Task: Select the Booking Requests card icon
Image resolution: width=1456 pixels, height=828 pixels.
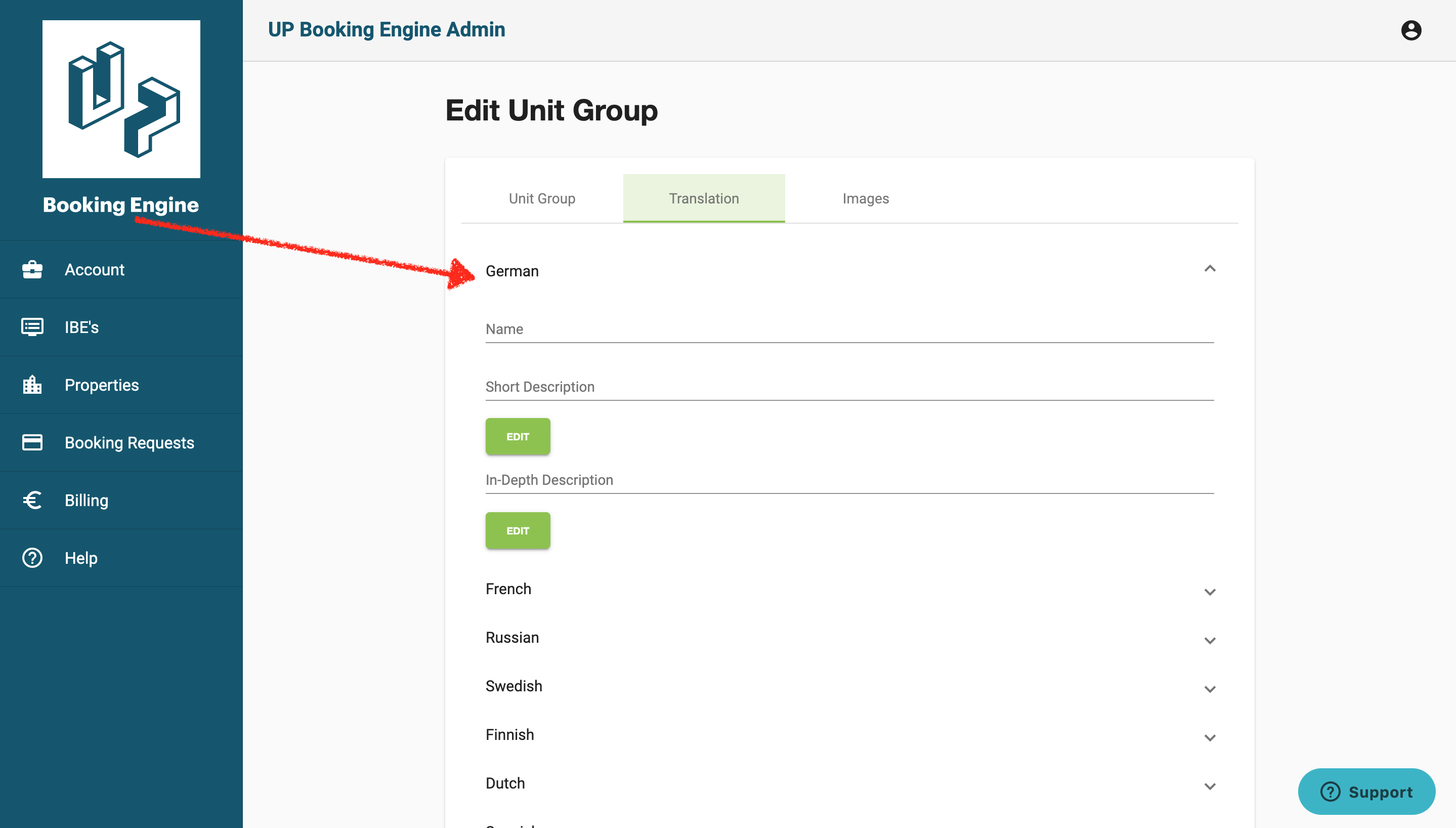Action: pos(32,442)
